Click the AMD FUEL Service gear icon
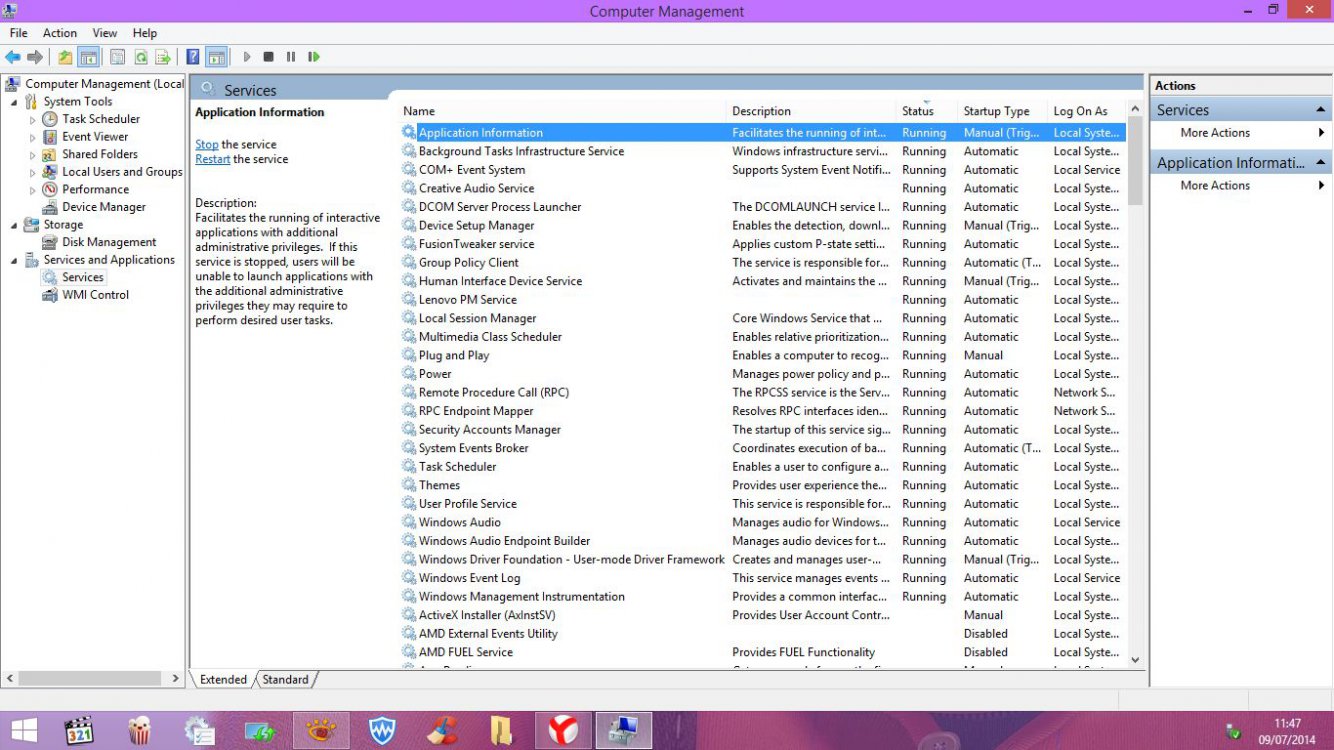Screen dimensions: 1334x750 click(409, 652)
